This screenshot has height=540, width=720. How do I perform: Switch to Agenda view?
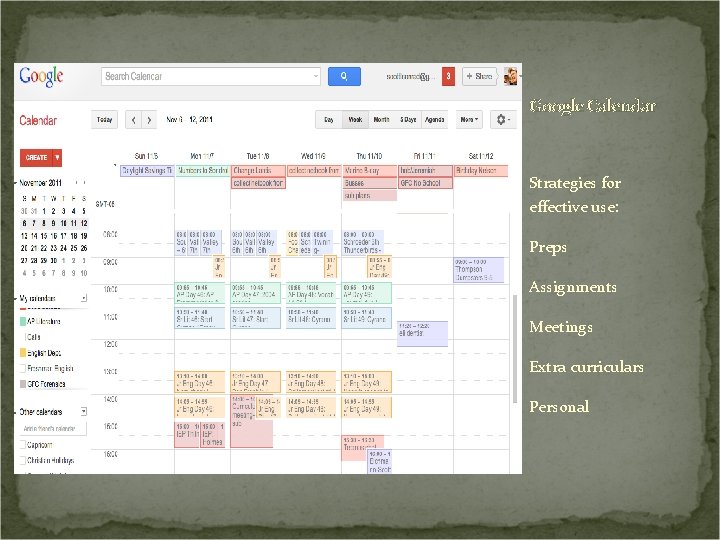(434, 120)
